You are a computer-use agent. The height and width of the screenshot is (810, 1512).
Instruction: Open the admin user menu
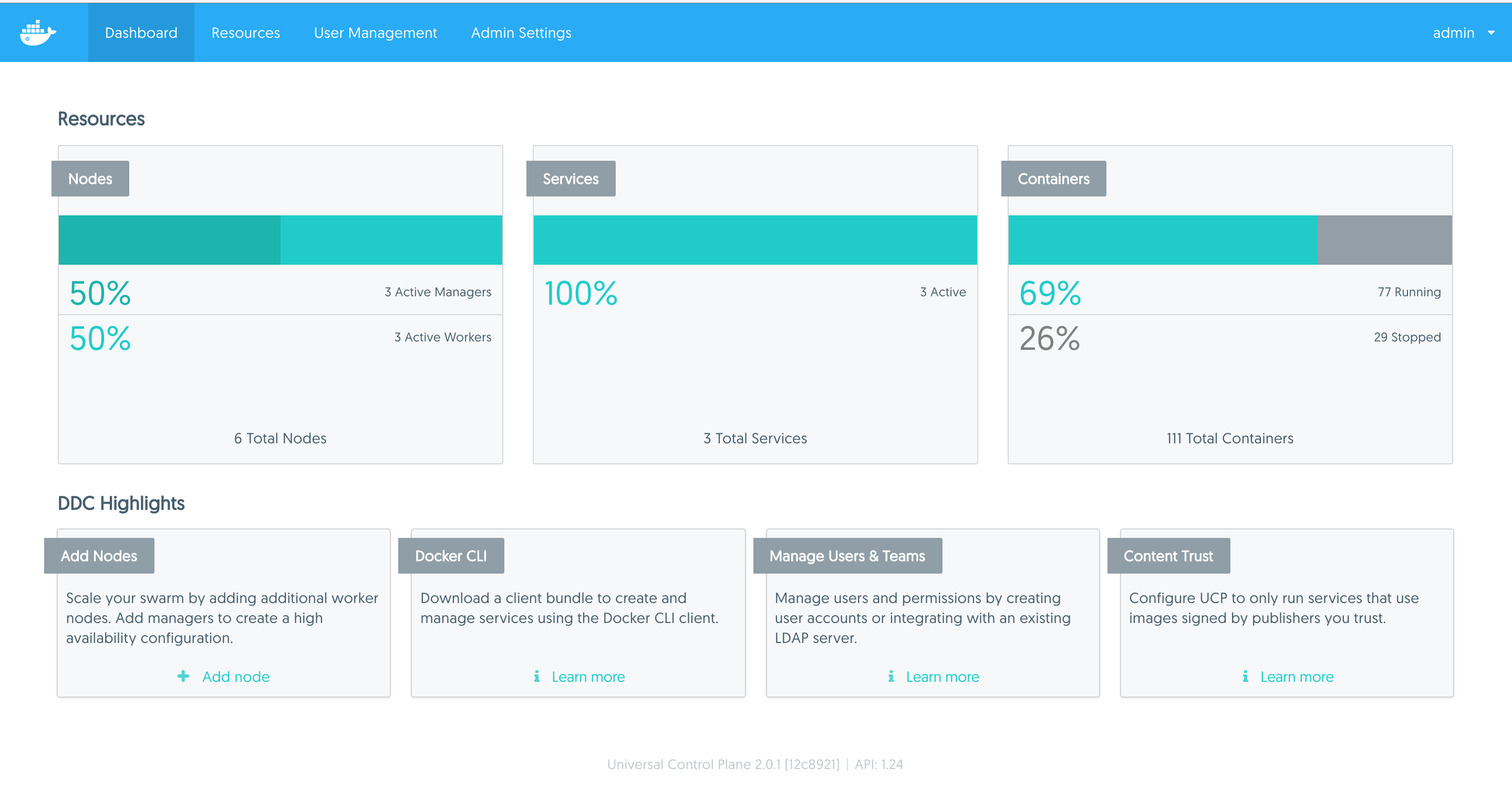1453,33
